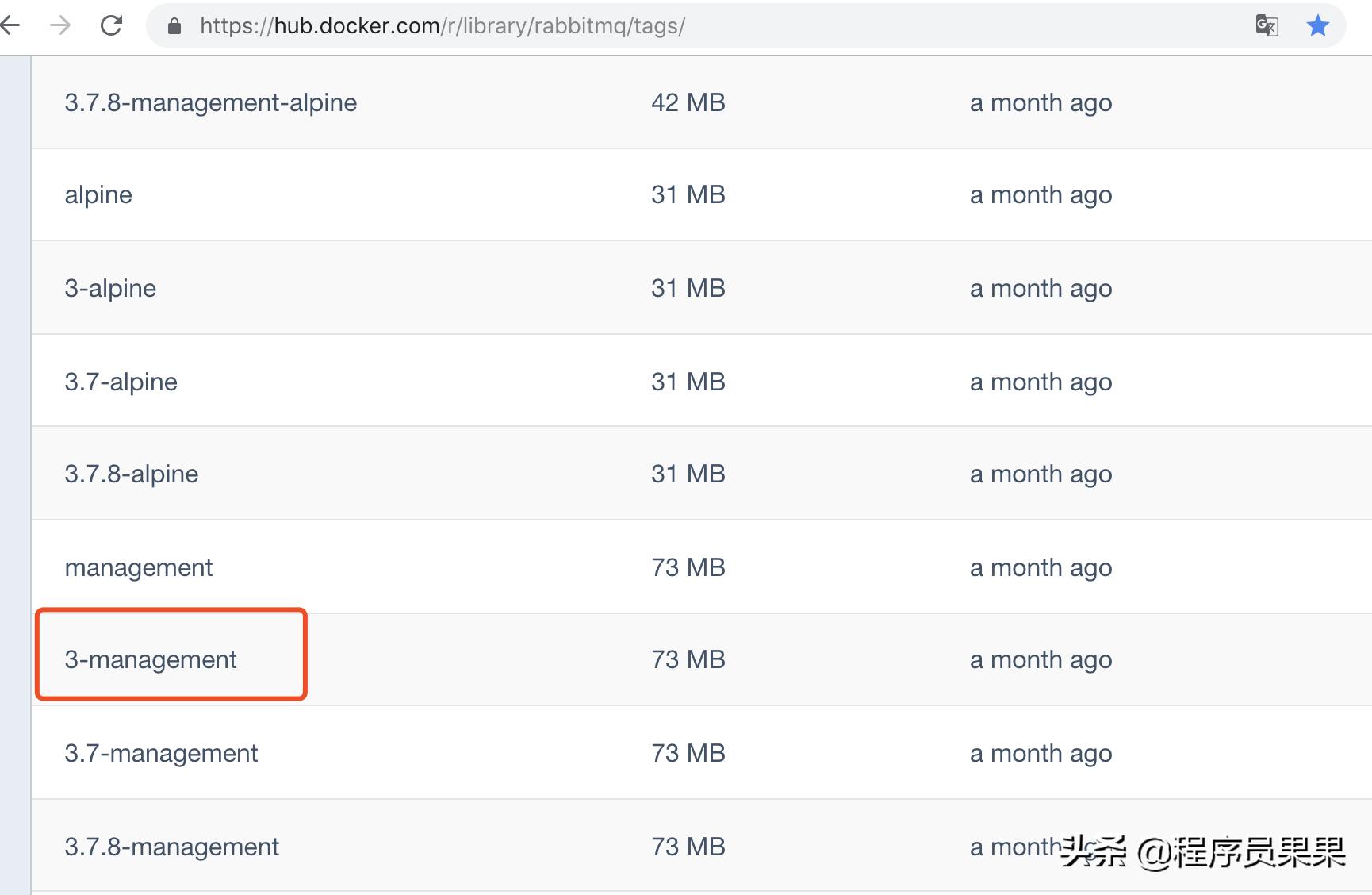The image size is (1372, 895).
Task: Go forward with the browser arrow
Action: tap(60, 25)
